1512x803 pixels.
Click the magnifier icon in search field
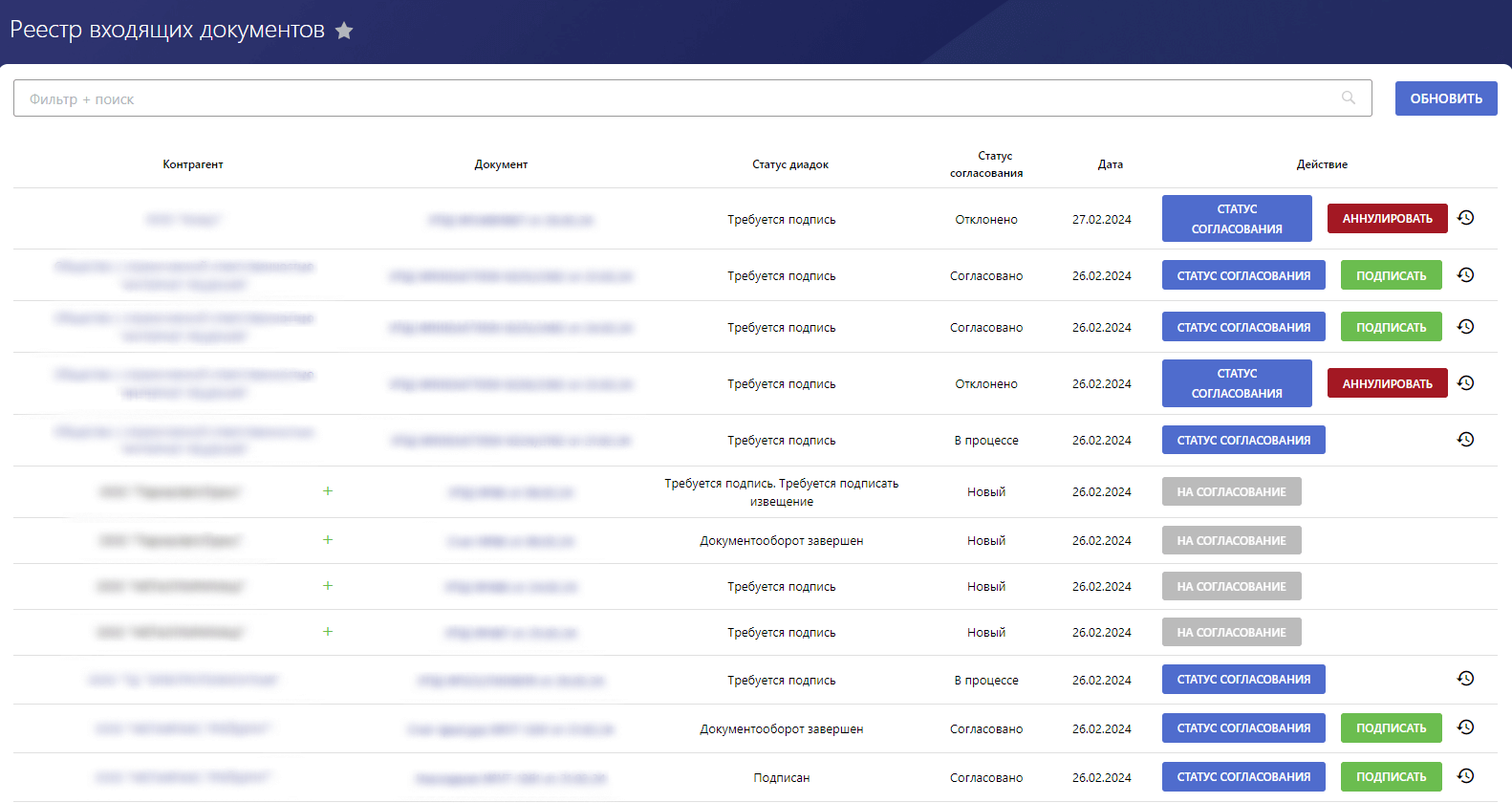[x=1349, y=98]
